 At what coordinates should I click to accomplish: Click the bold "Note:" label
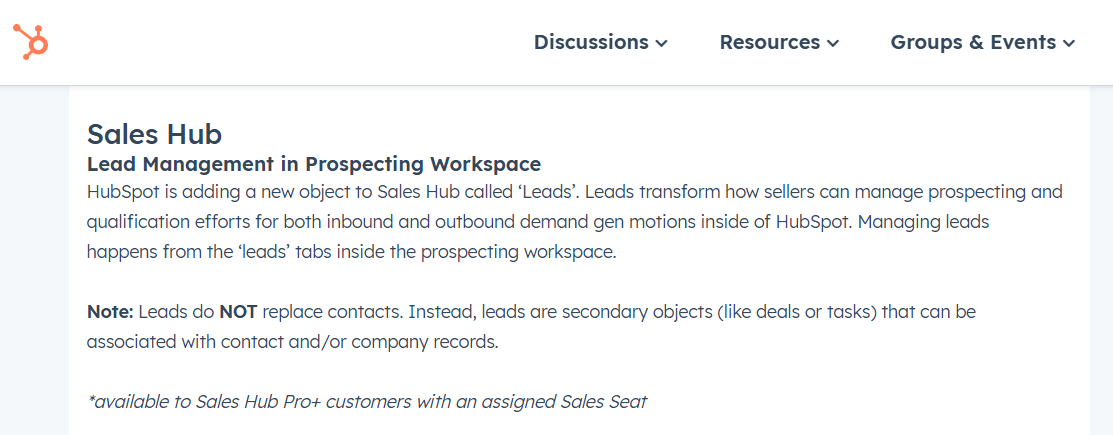(x=109, y=312)
